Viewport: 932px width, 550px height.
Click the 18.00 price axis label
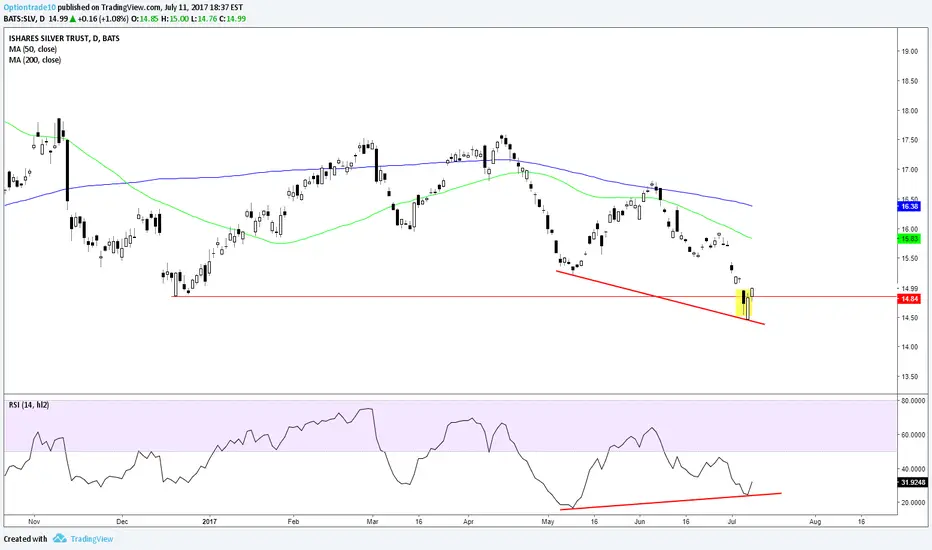(909, 111)
